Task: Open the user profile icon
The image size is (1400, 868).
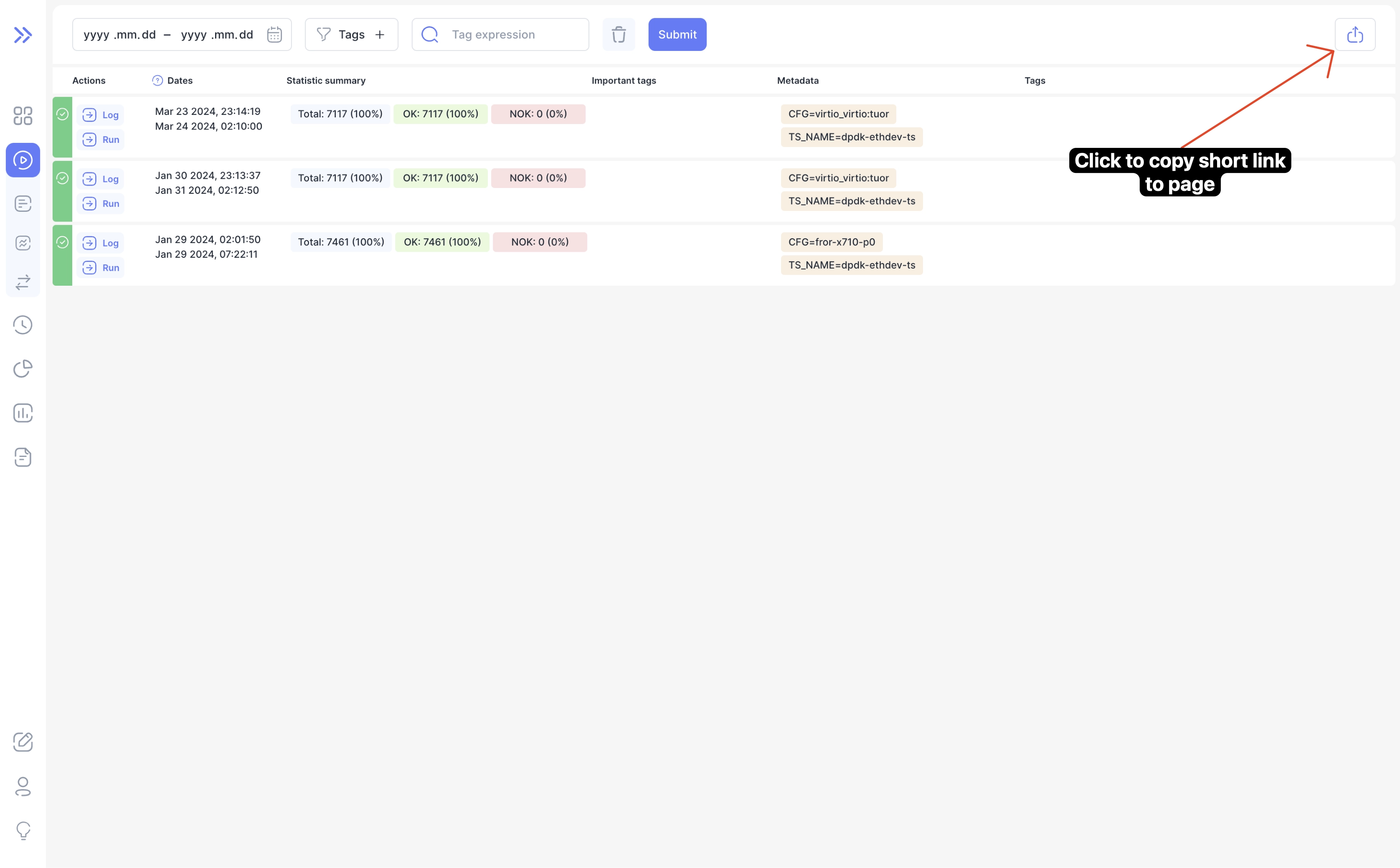Action: (23, 787)
